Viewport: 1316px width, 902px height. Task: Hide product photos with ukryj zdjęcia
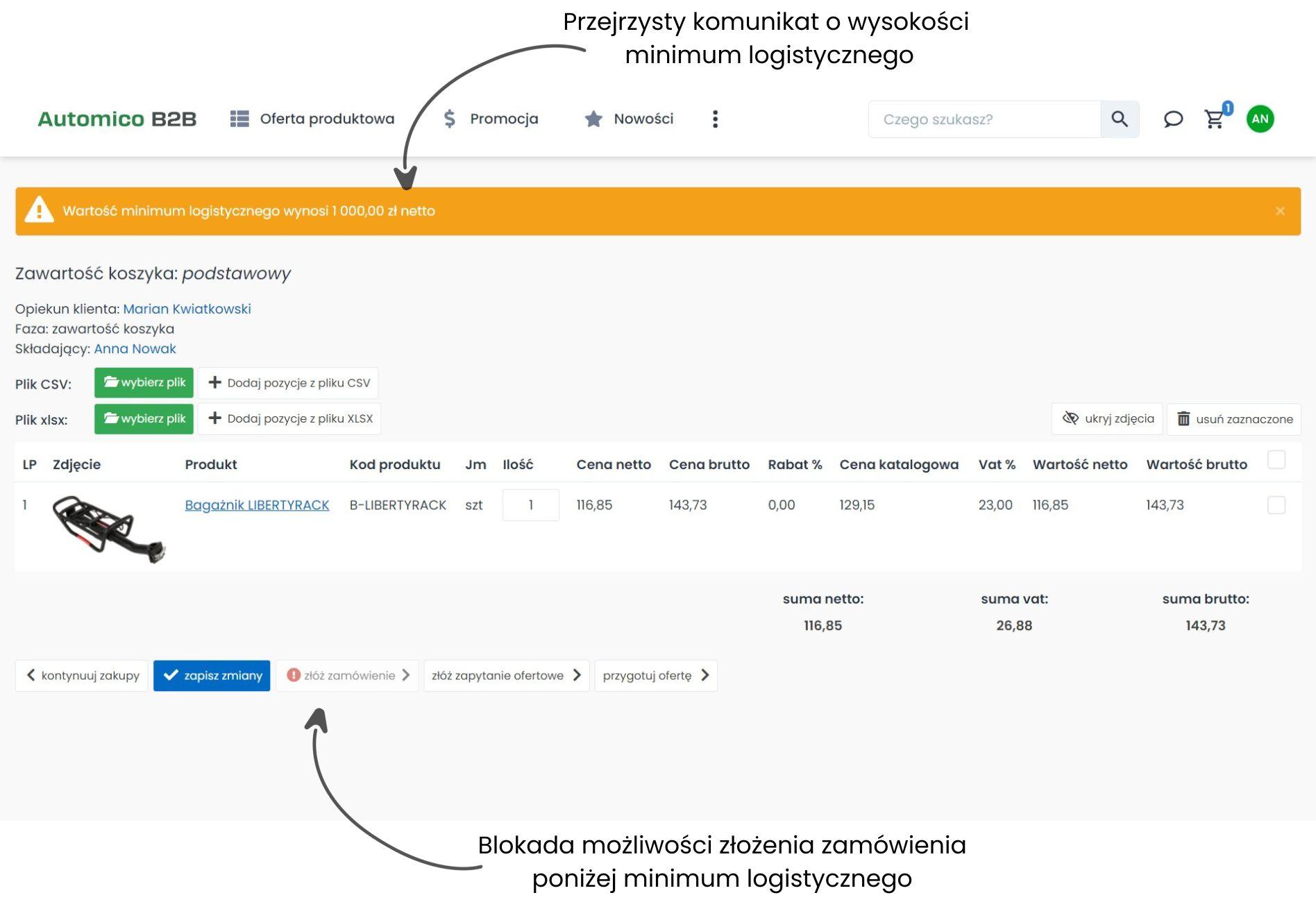tap(1108, 419)
